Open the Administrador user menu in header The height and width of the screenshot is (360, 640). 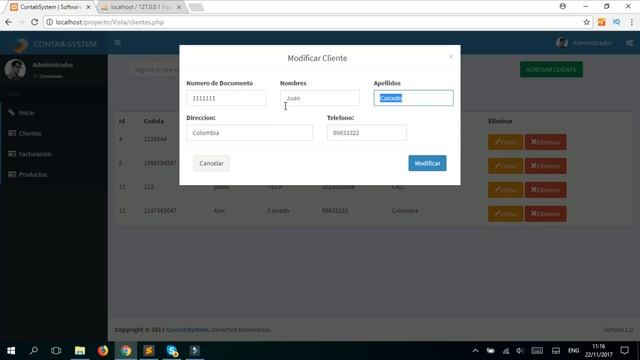tap(584, 43)
